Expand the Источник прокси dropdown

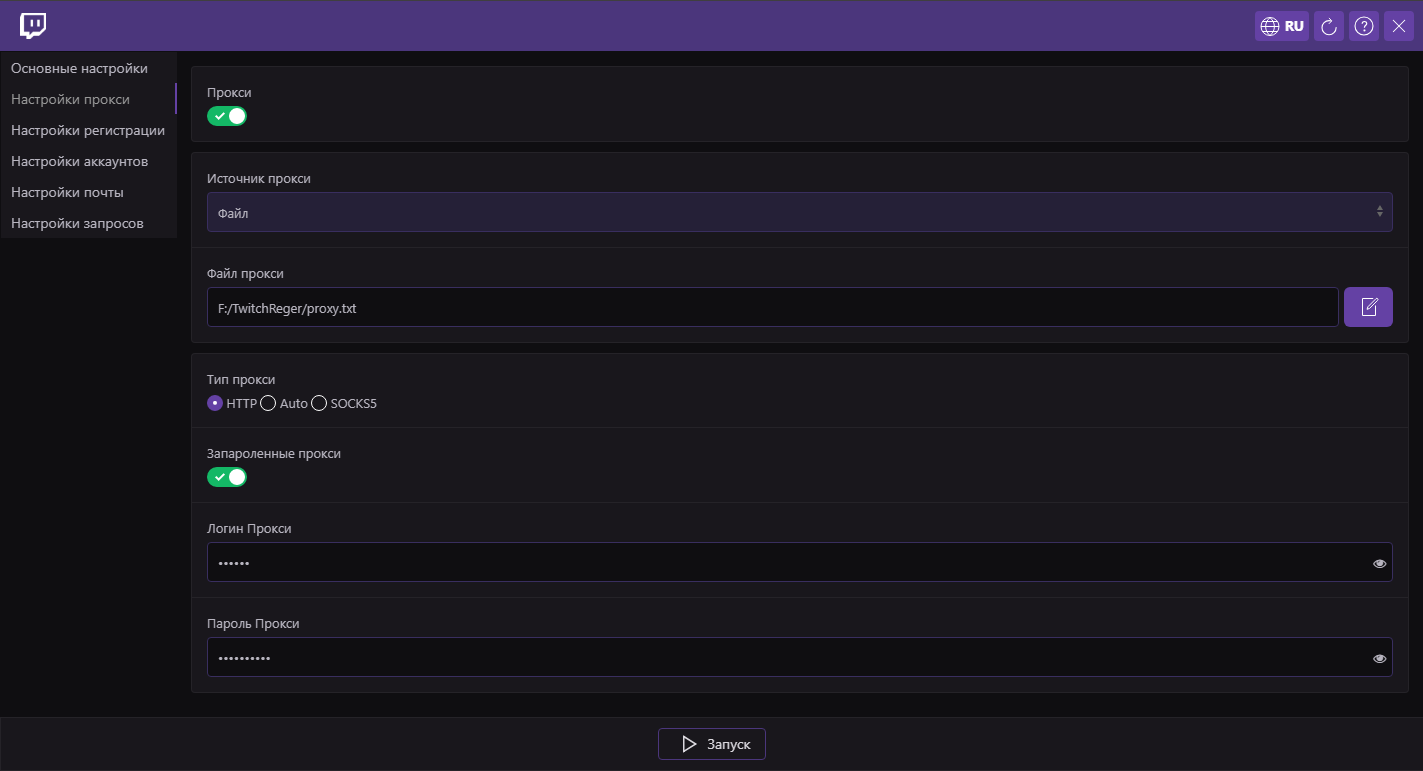tap(799, 212)
